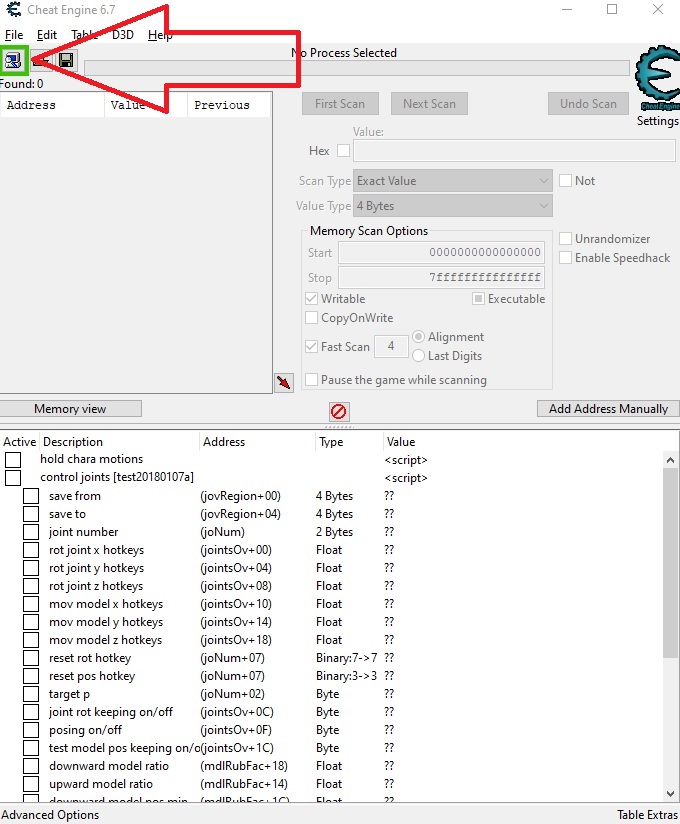This screenshot has width=680, height=824.
Task: Select the upward model ratio row
Action: click(x=331, y=784)
